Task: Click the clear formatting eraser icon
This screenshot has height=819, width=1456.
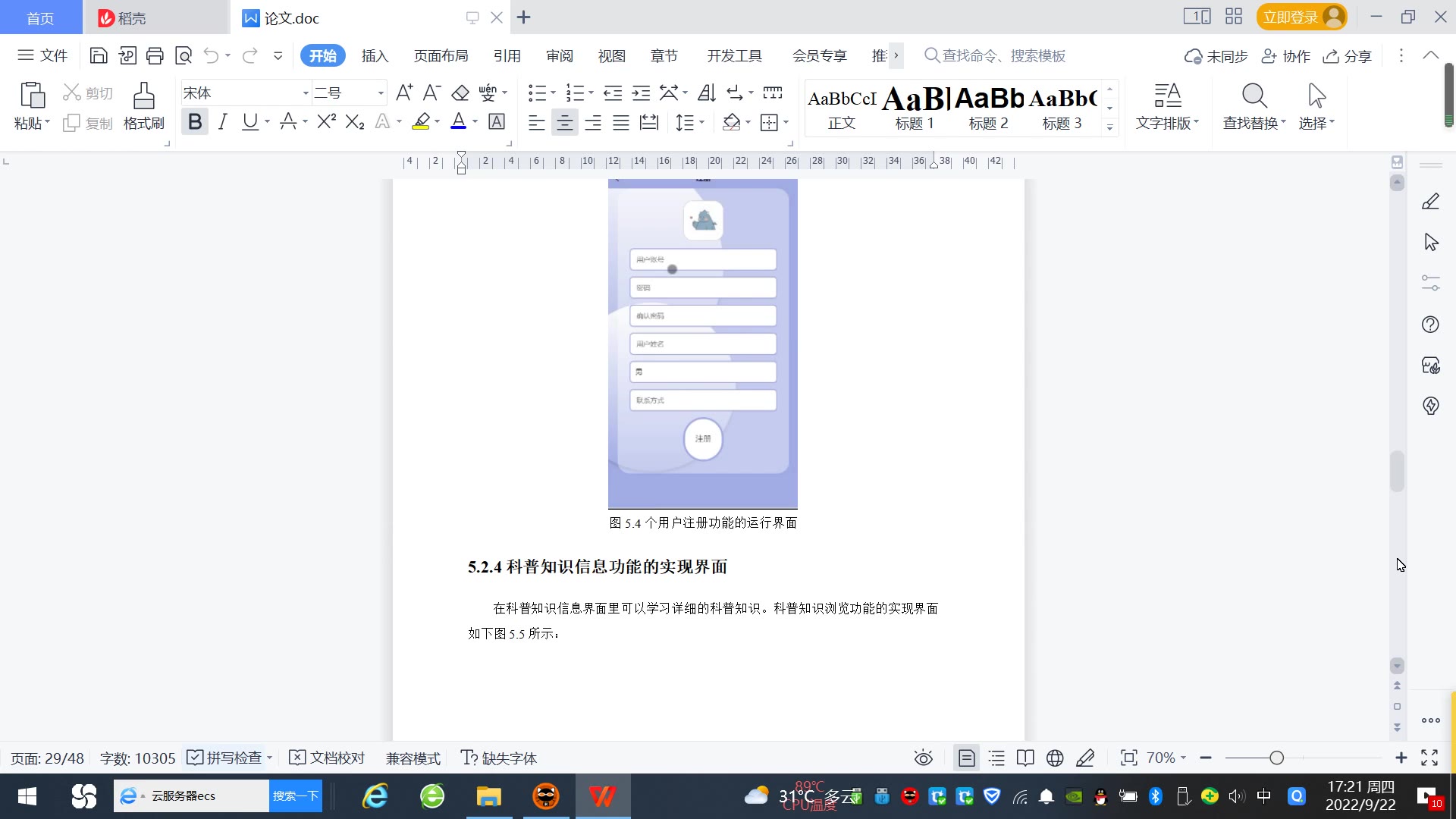Action: (x=460, y=93)
